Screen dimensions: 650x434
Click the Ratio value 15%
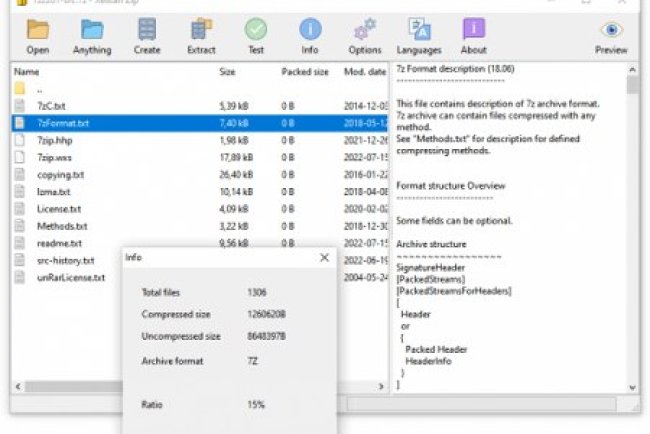(x=256, y=405)
